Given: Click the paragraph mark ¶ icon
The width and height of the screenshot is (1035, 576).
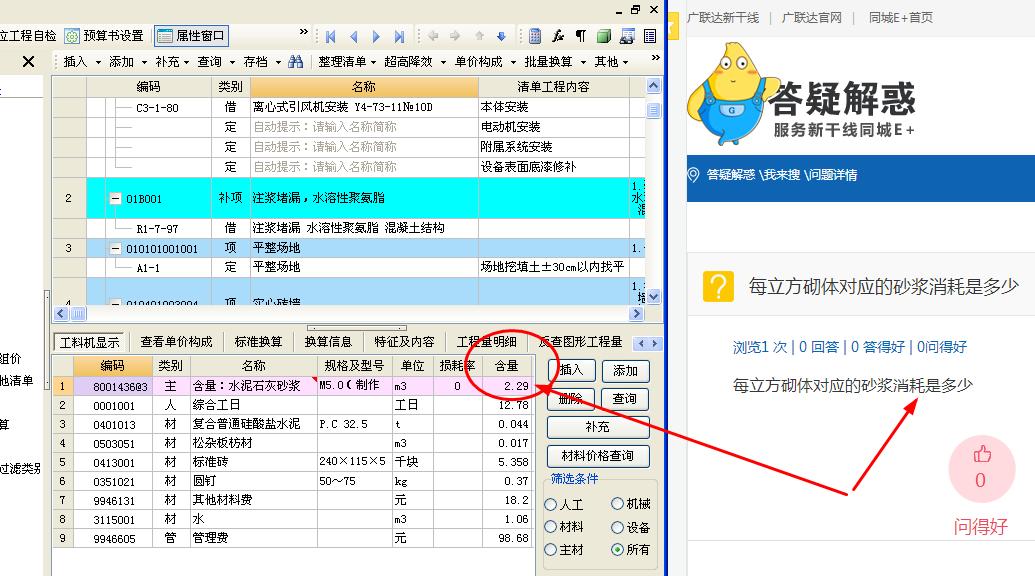Looking at the screenshot, I should [x=580, y=36].
